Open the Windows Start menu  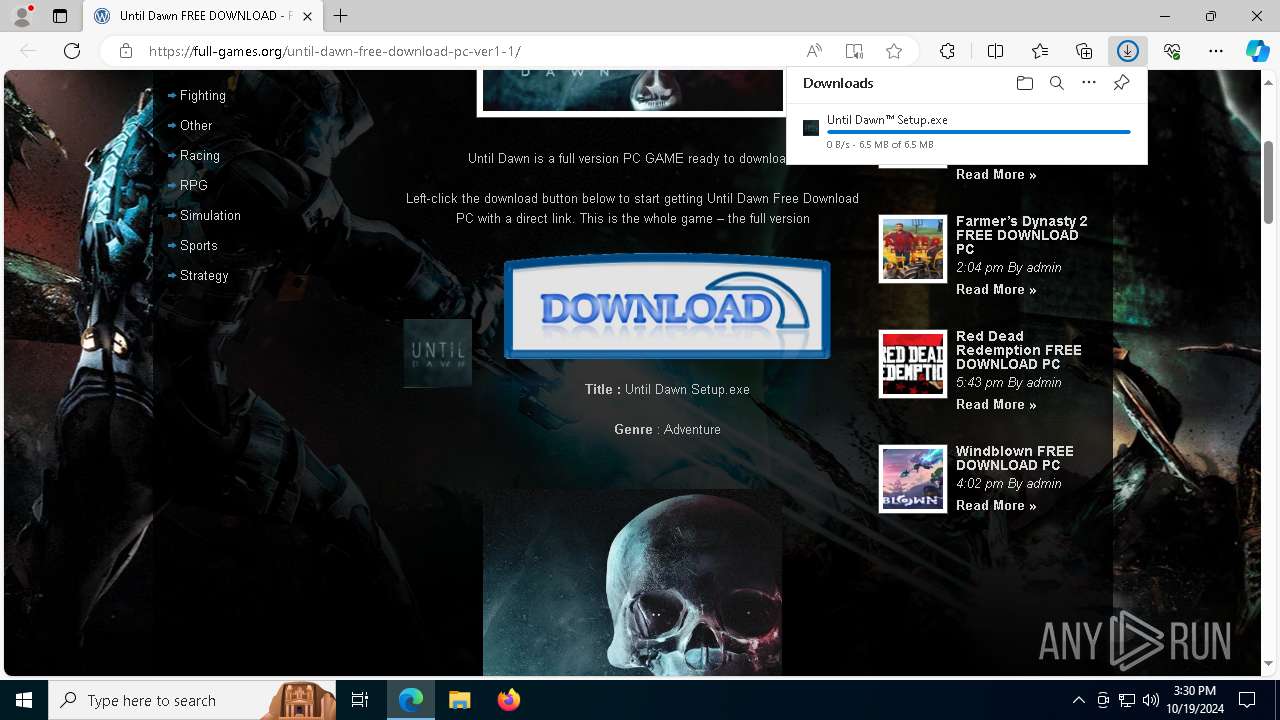pyautogui.click(x=24, y=700)
